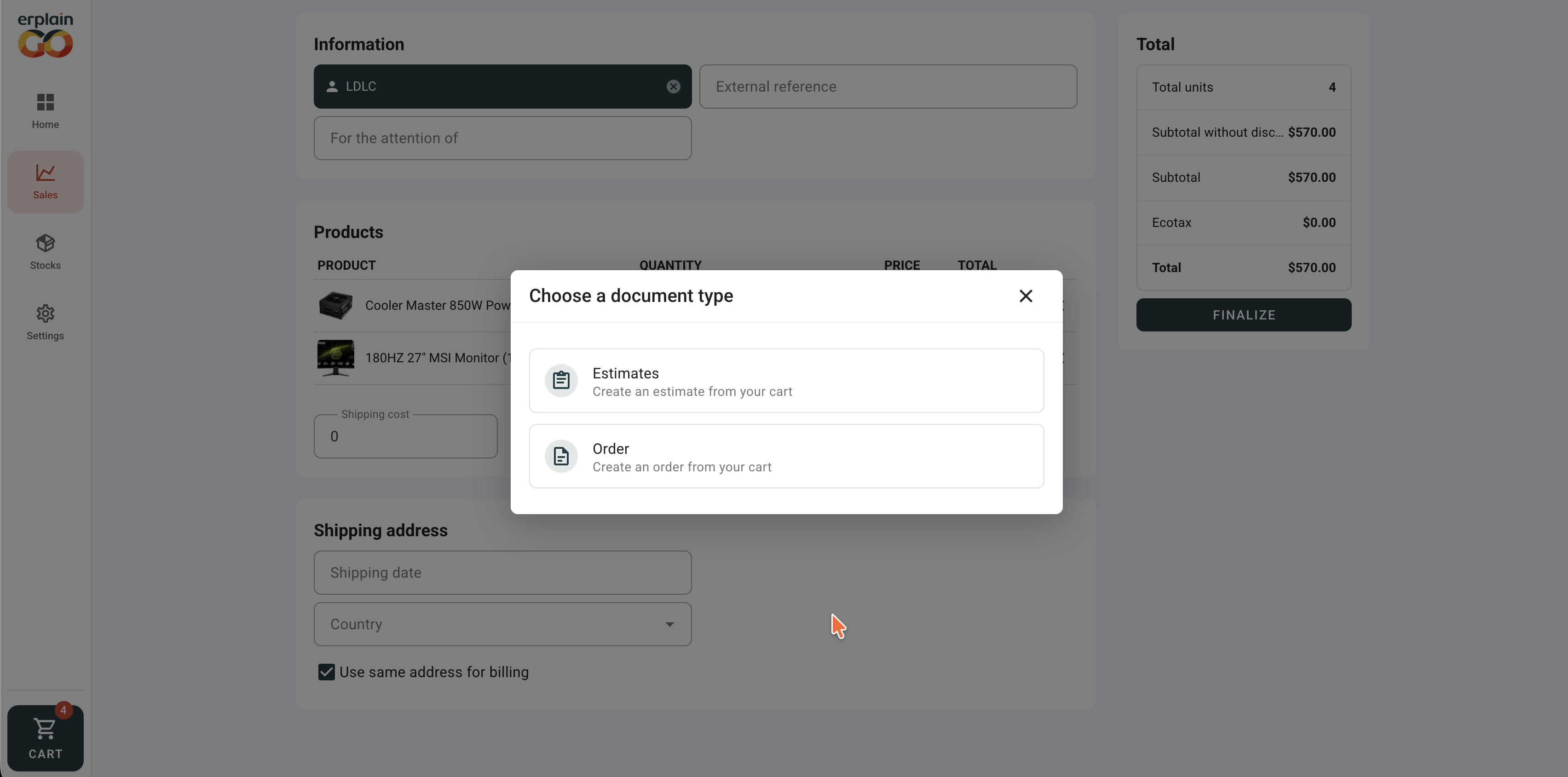
Task: Open the Cart with 4 items
Action: 45,738
